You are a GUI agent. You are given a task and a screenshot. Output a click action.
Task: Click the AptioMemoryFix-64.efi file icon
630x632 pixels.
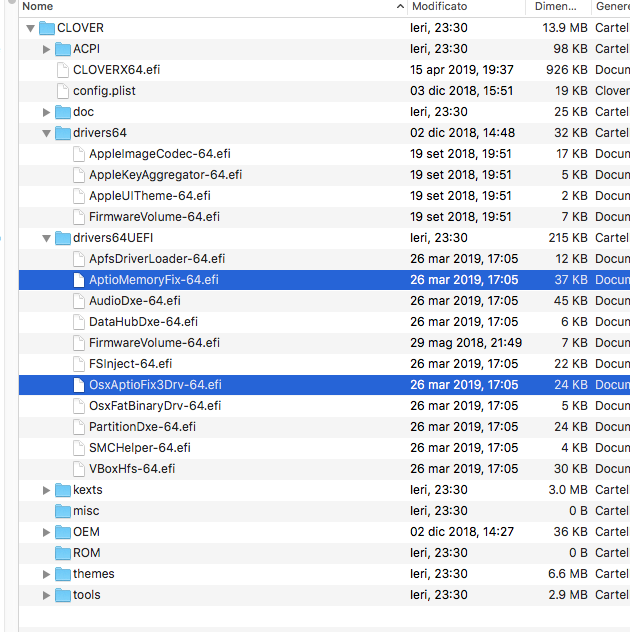click(79, 280)
